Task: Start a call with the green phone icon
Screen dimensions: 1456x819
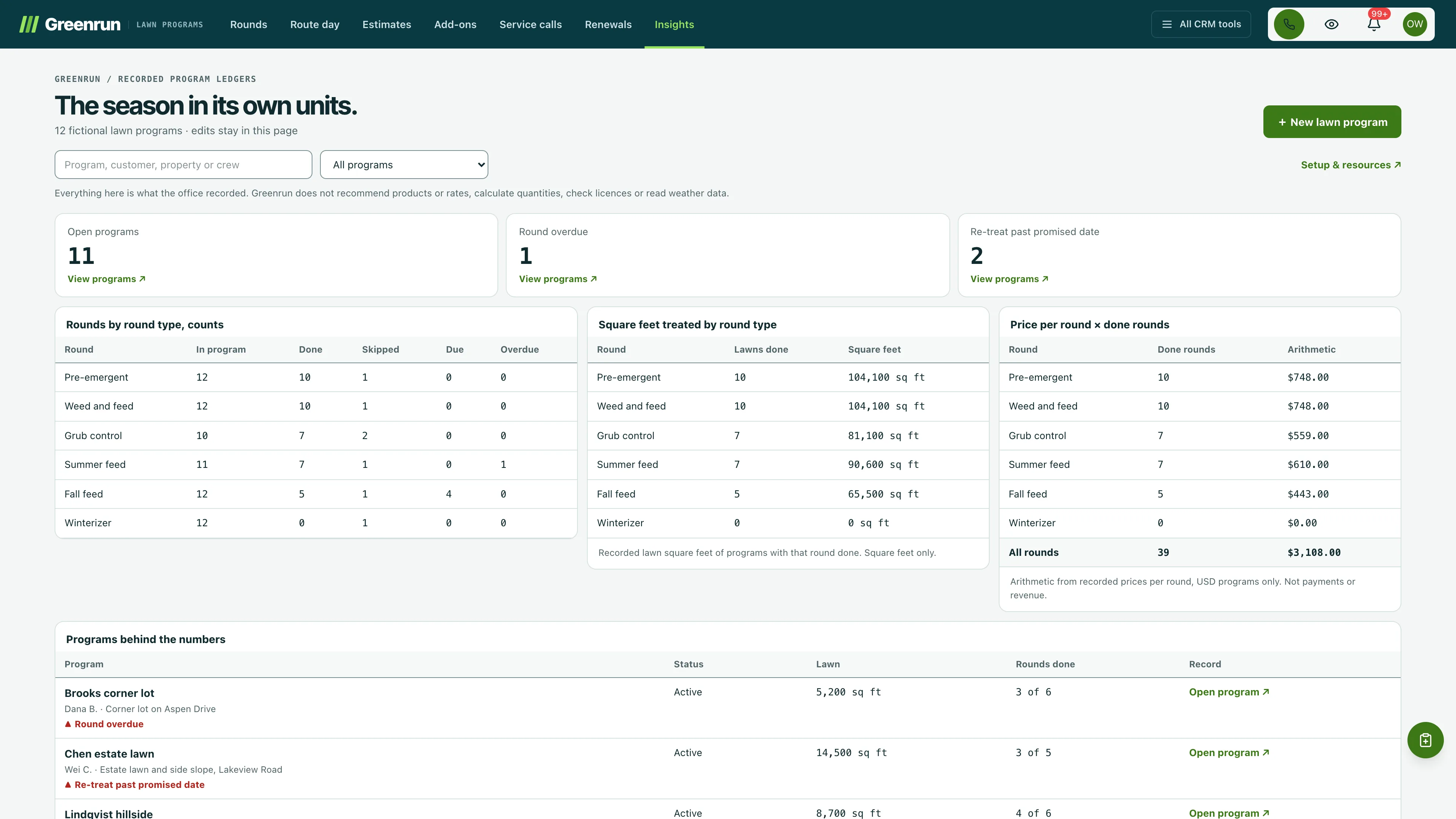Action: (x=1289, y=24)
